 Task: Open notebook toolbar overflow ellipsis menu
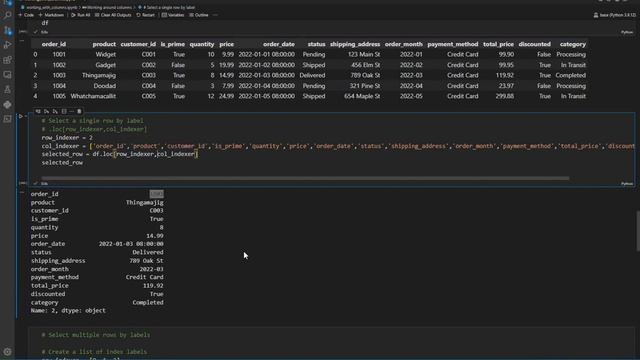coord(216,15)
